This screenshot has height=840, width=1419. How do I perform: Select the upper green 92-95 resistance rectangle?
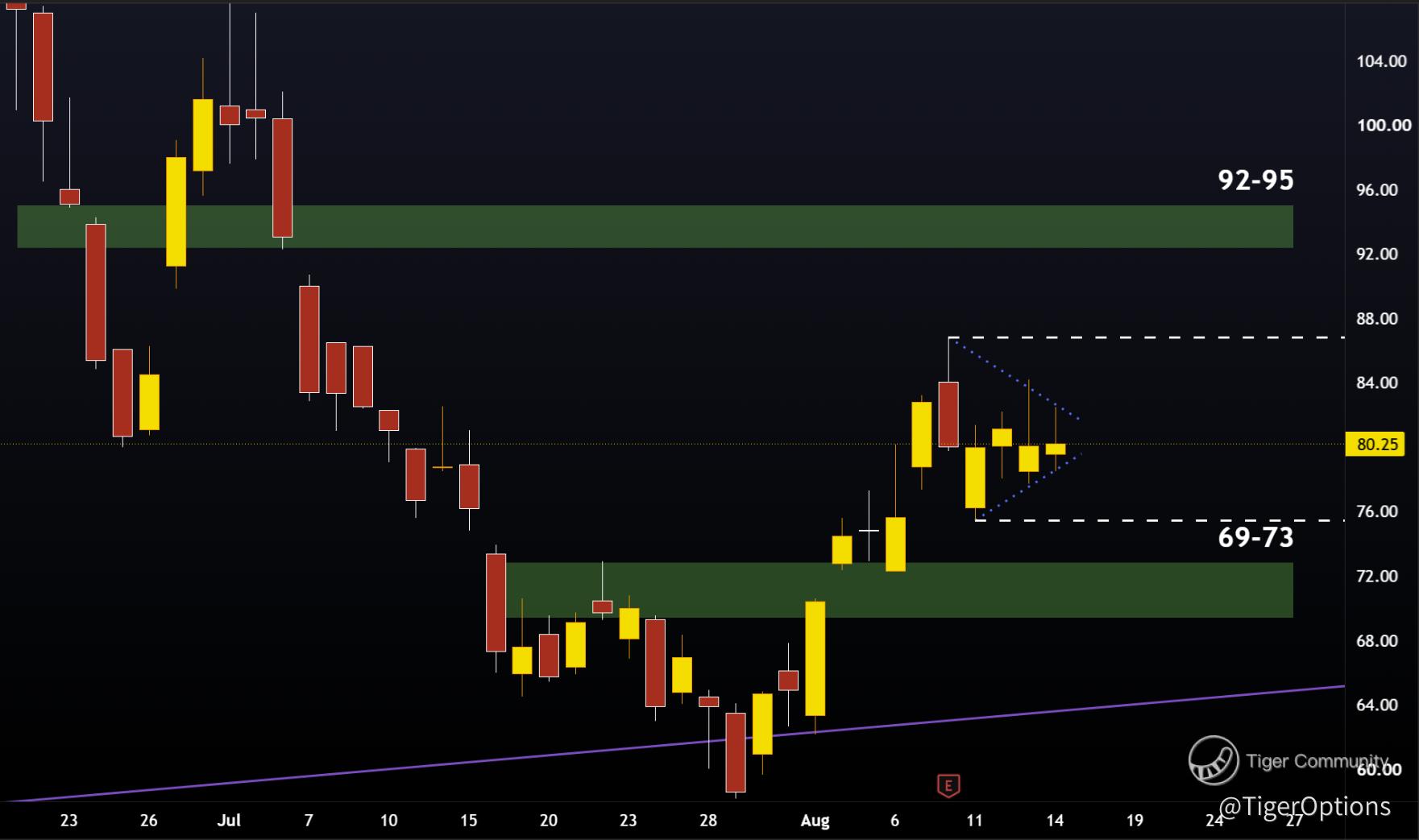pos(655,226)
